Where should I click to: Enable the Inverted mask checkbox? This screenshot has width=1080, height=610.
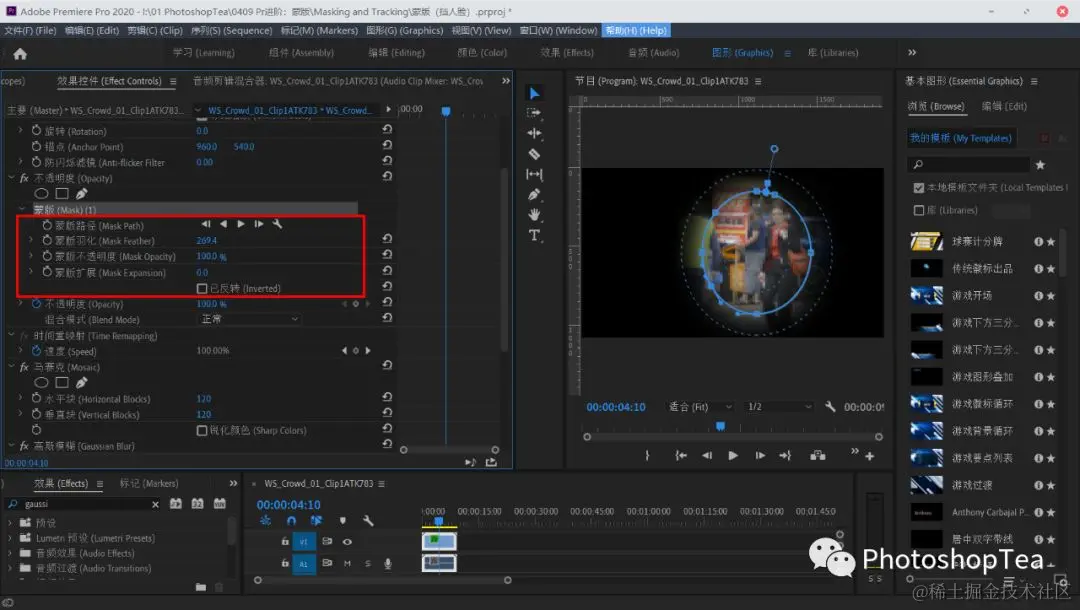(x=202, y=288)
